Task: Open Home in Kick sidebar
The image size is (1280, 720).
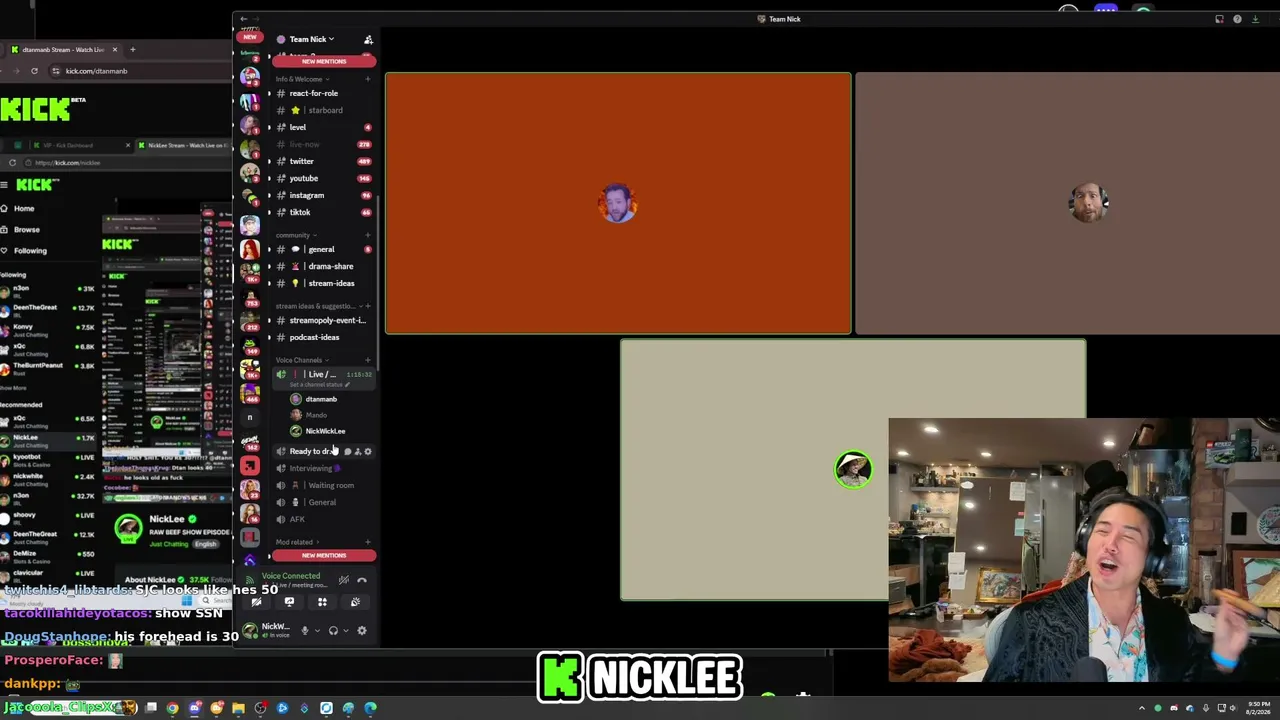Action: 24,208
